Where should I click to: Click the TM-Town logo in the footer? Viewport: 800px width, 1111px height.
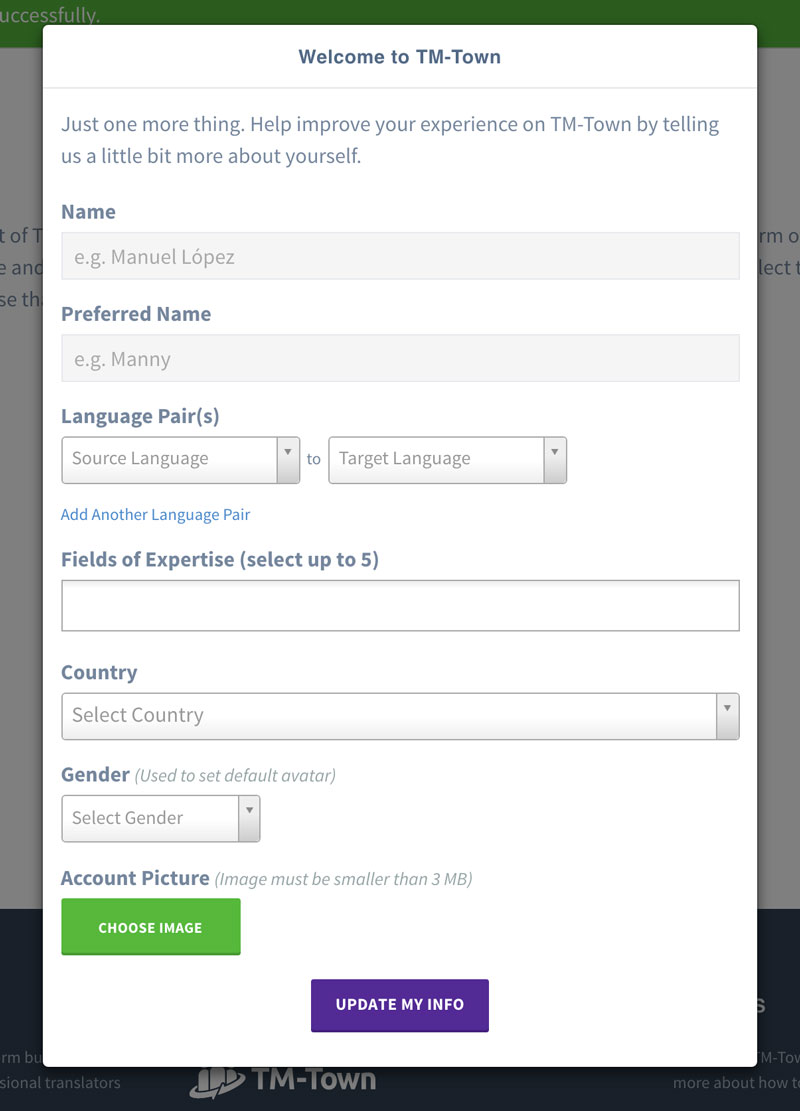tap(283, 1080)
